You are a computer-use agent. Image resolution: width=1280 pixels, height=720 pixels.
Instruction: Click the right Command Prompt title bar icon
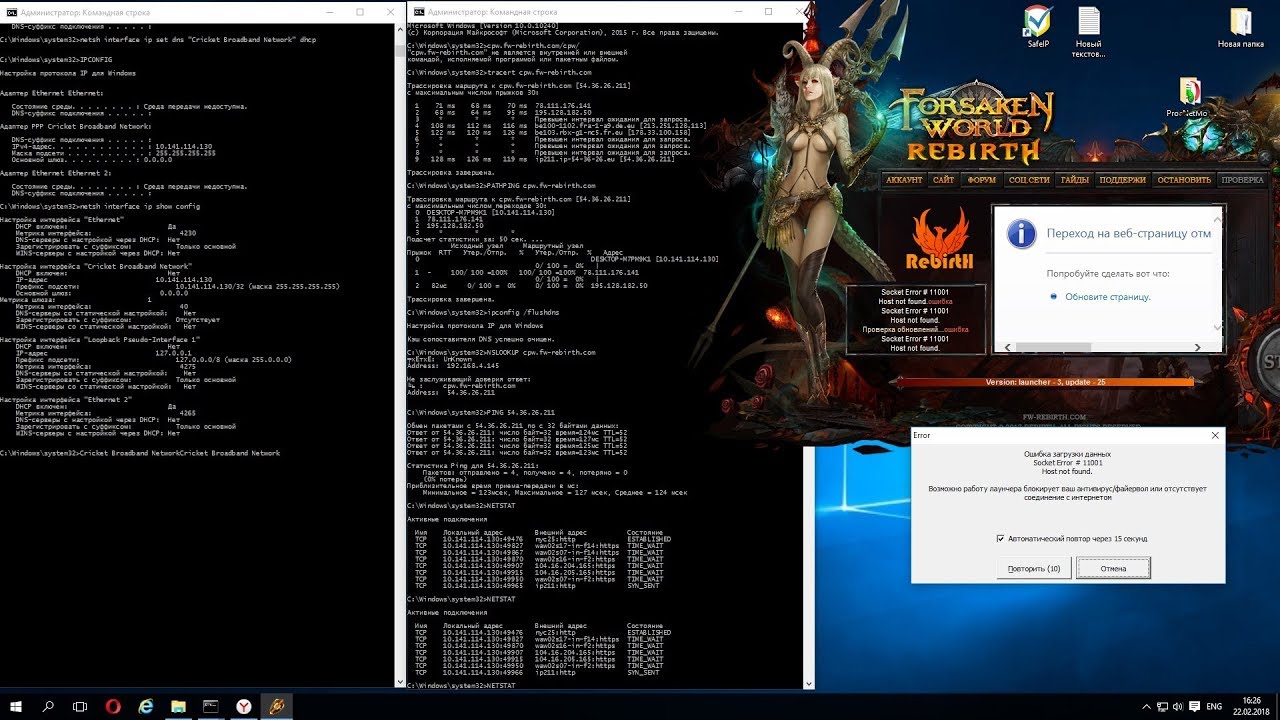(x=418, y=11)
